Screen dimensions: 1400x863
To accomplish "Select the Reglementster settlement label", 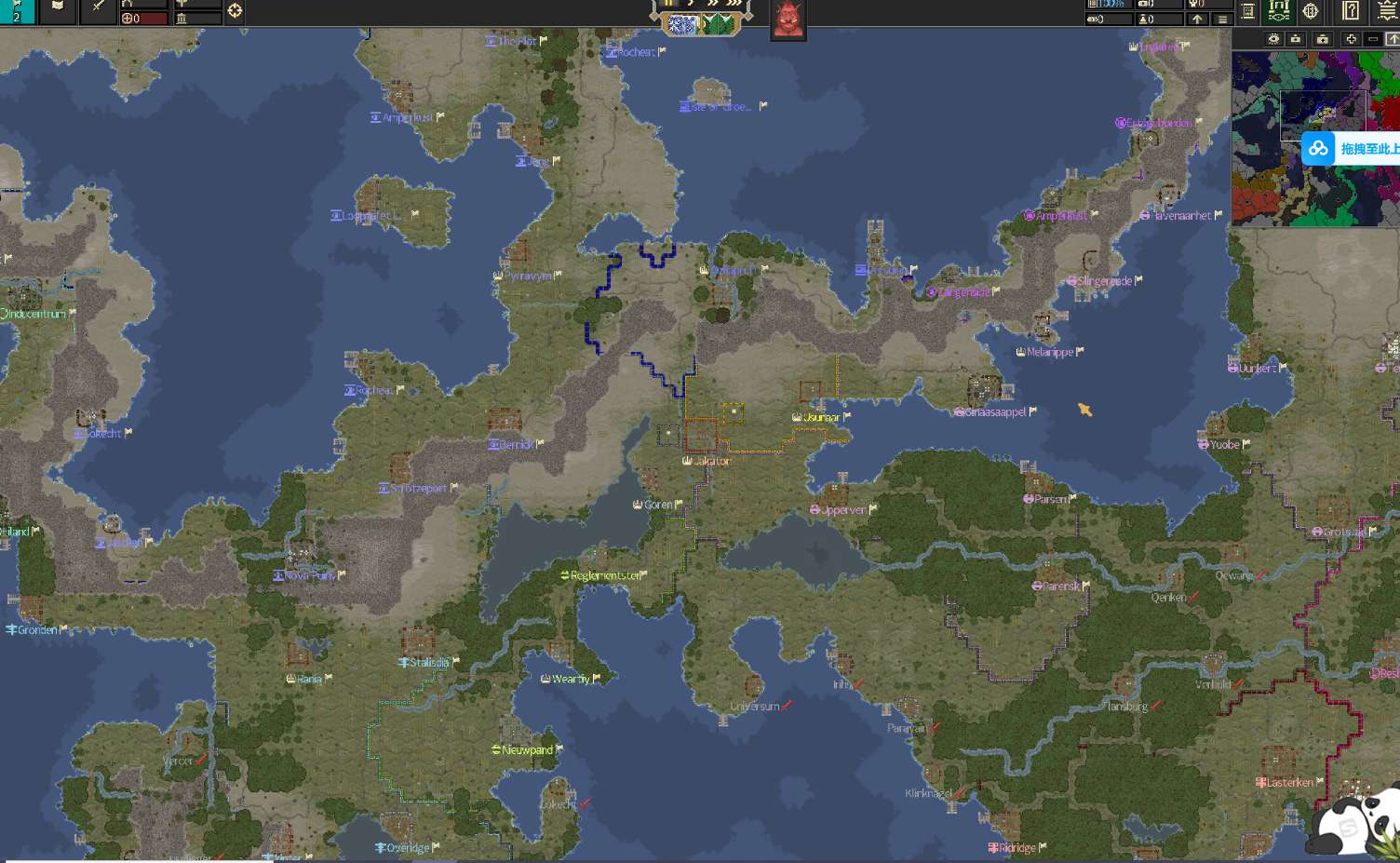I will (x=605, y=575).
